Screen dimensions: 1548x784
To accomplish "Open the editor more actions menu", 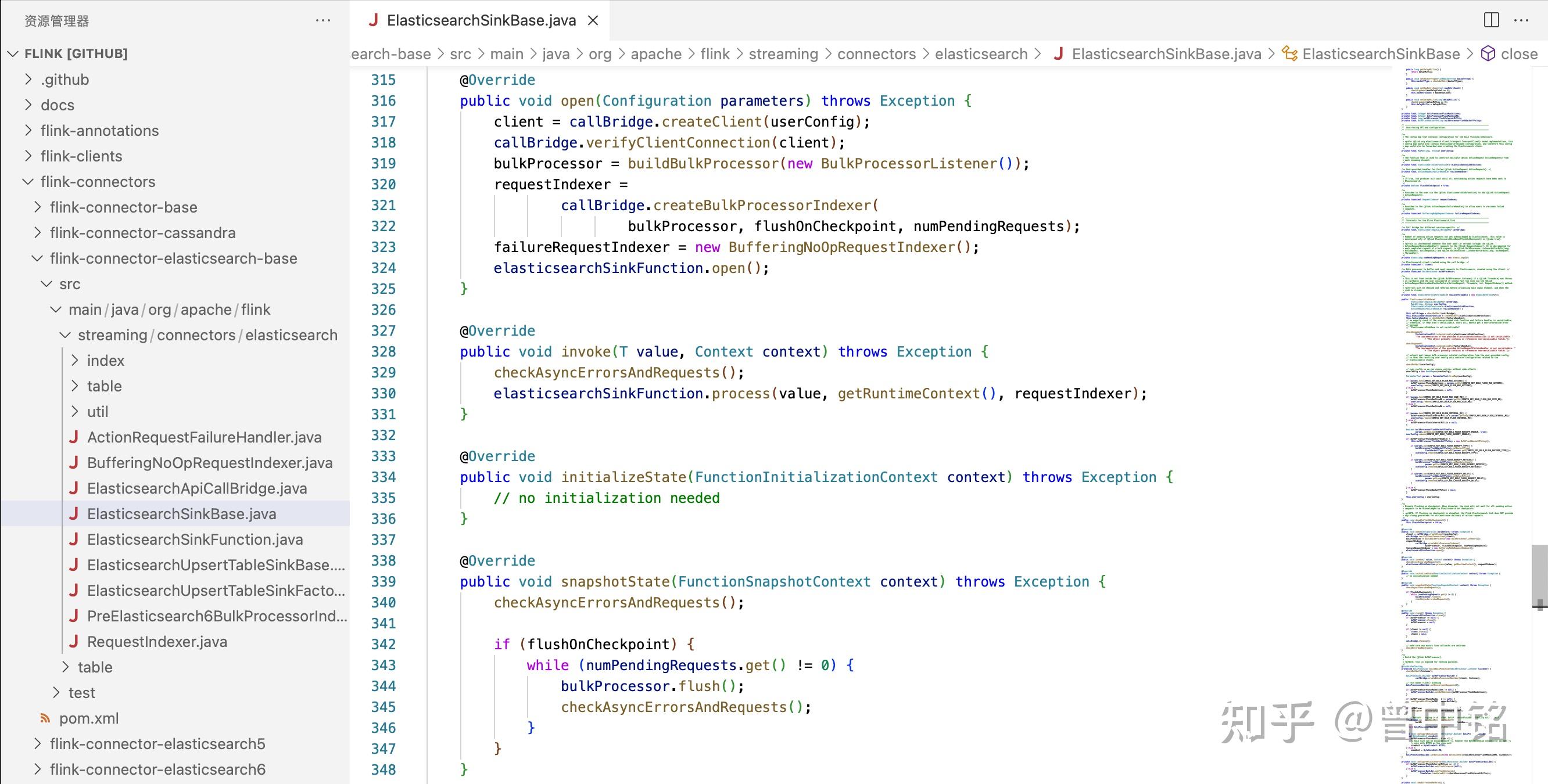I will click(x=1521, y=20).
